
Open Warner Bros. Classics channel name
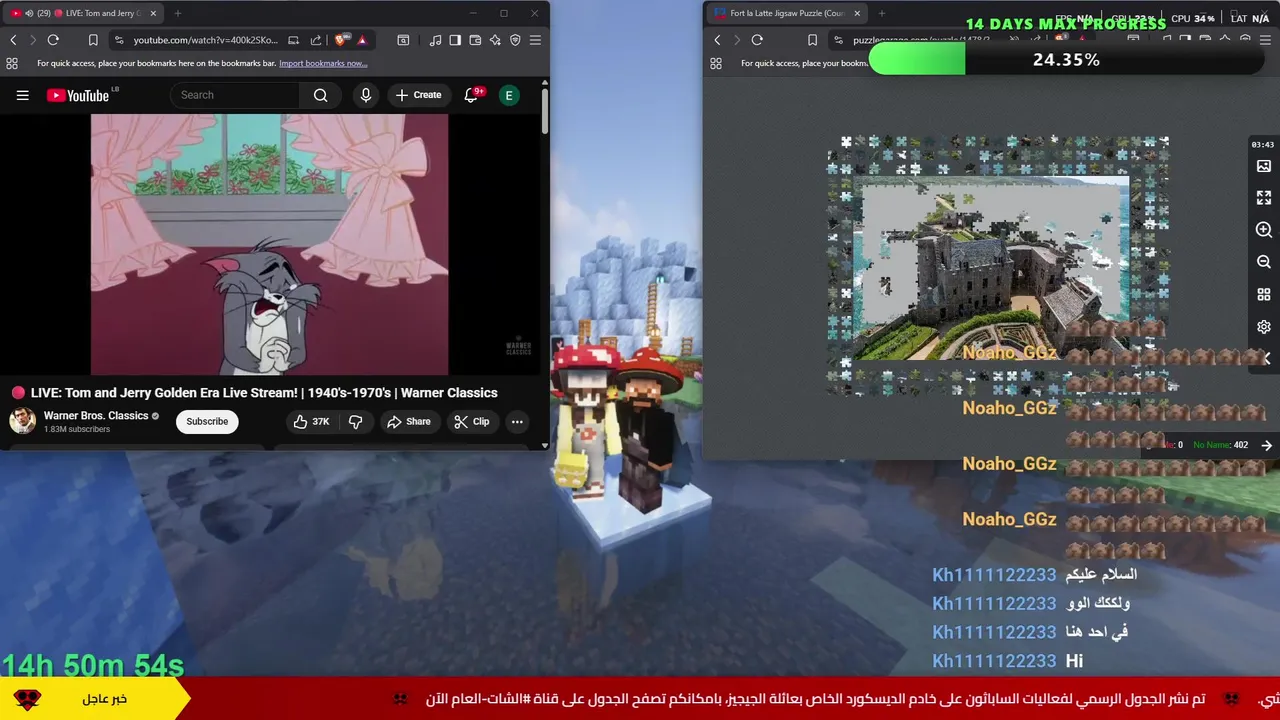(x=96, y=415)
